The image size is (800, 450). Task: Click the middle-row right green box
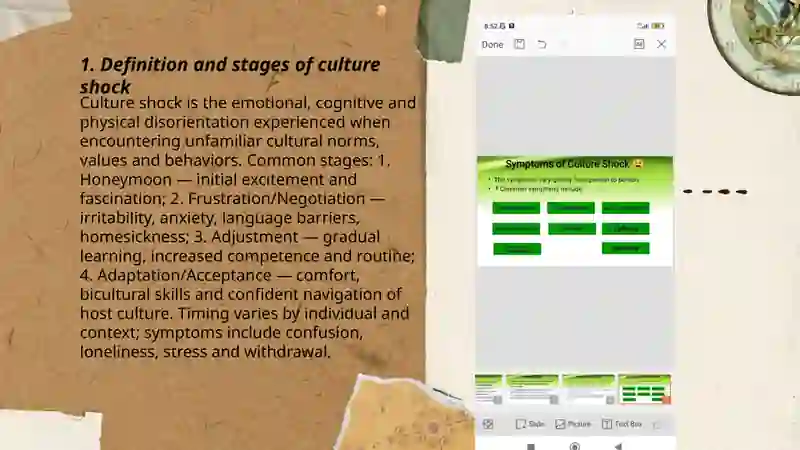click(626, 228)
